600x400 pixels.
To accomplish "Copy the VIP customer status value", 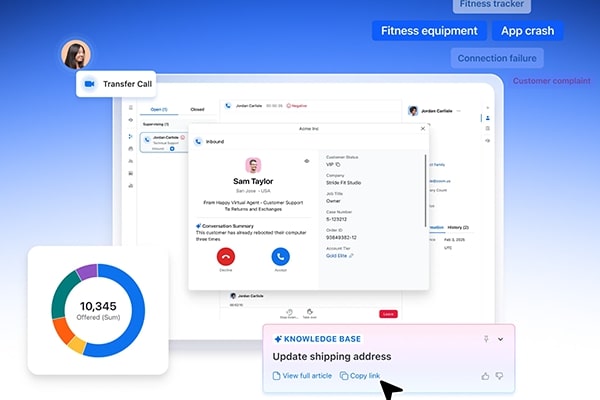I will (x=338, y=165).
